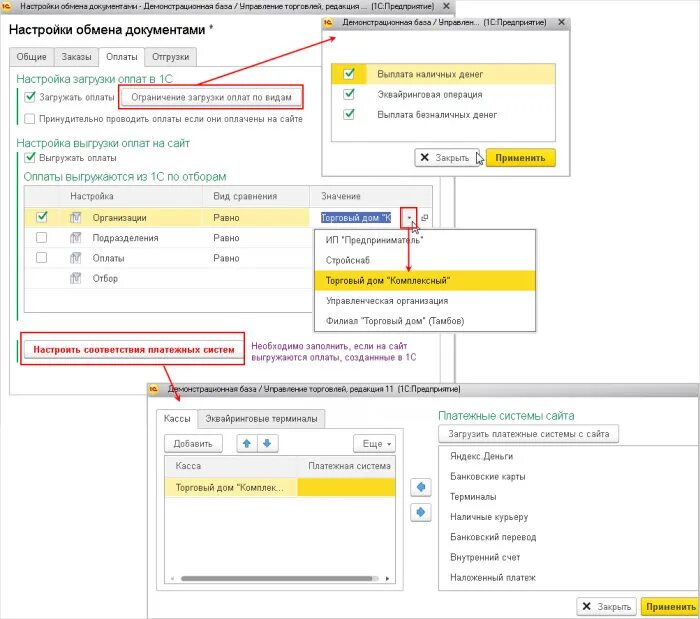Select Филиал "Торговый дом" (Тамбов) option
700x619 pixels.
pyautogui.click(x=425, y=321)
